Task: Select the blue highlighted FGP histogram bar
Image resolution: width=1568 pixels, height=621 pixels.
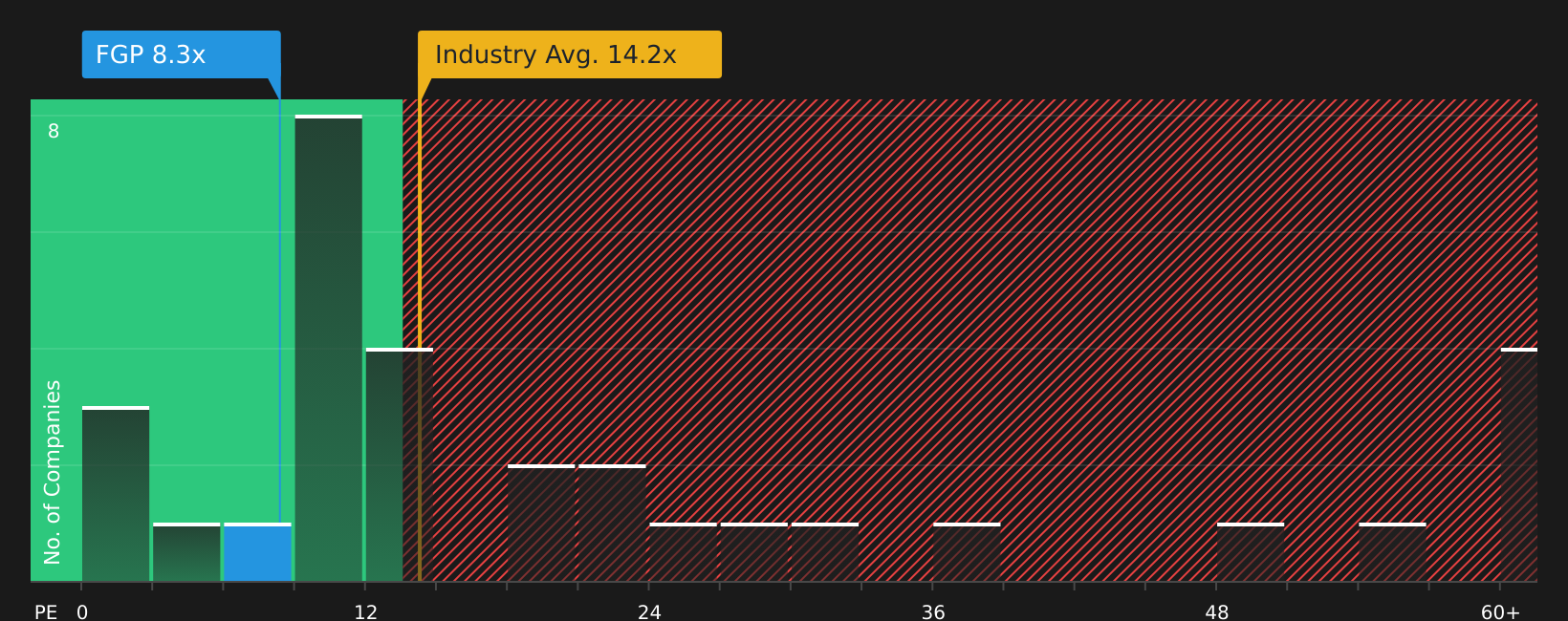Action: [257, 552]
